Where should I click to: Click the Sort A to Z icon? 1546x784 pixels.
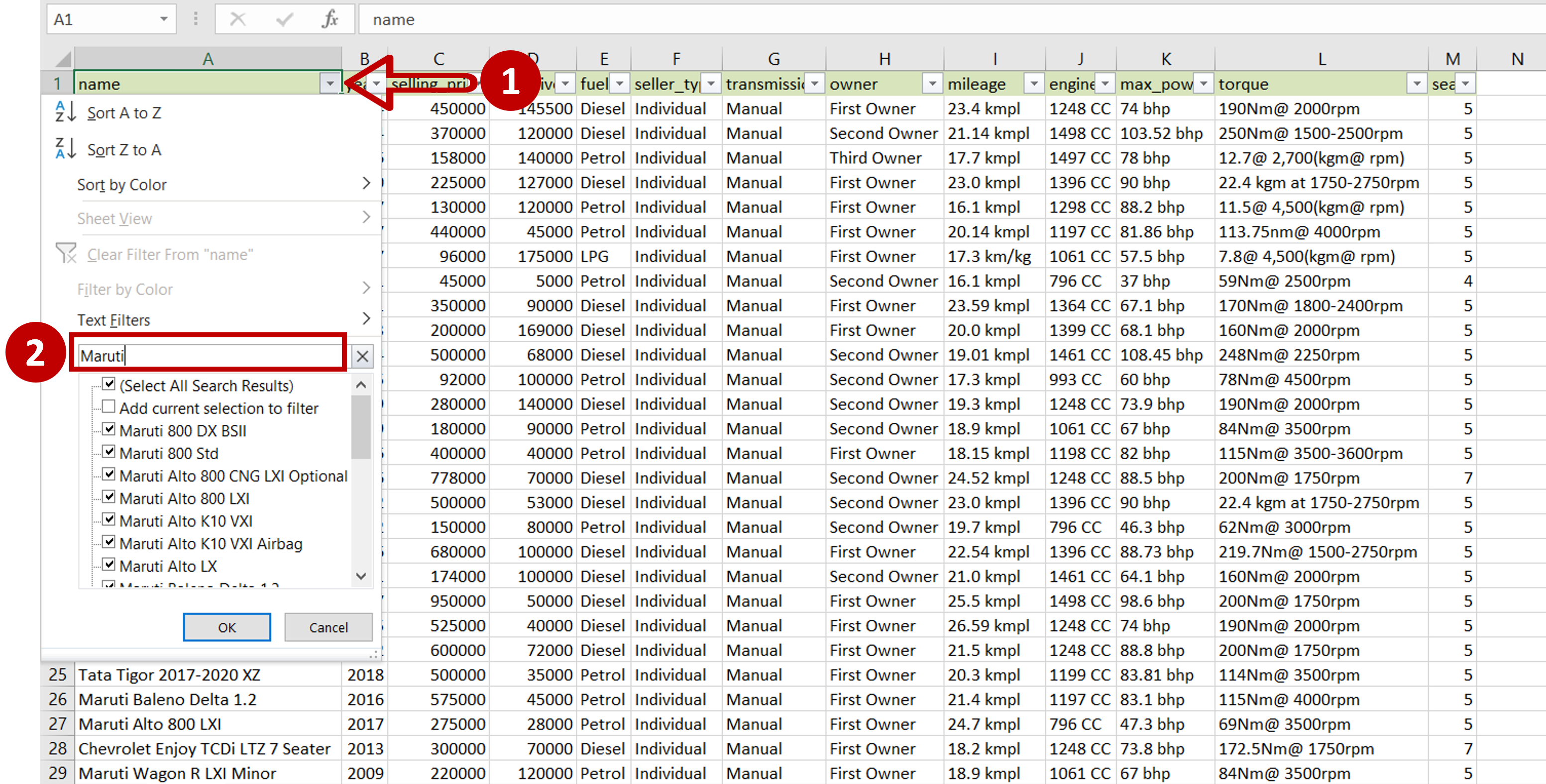(65, 112)
